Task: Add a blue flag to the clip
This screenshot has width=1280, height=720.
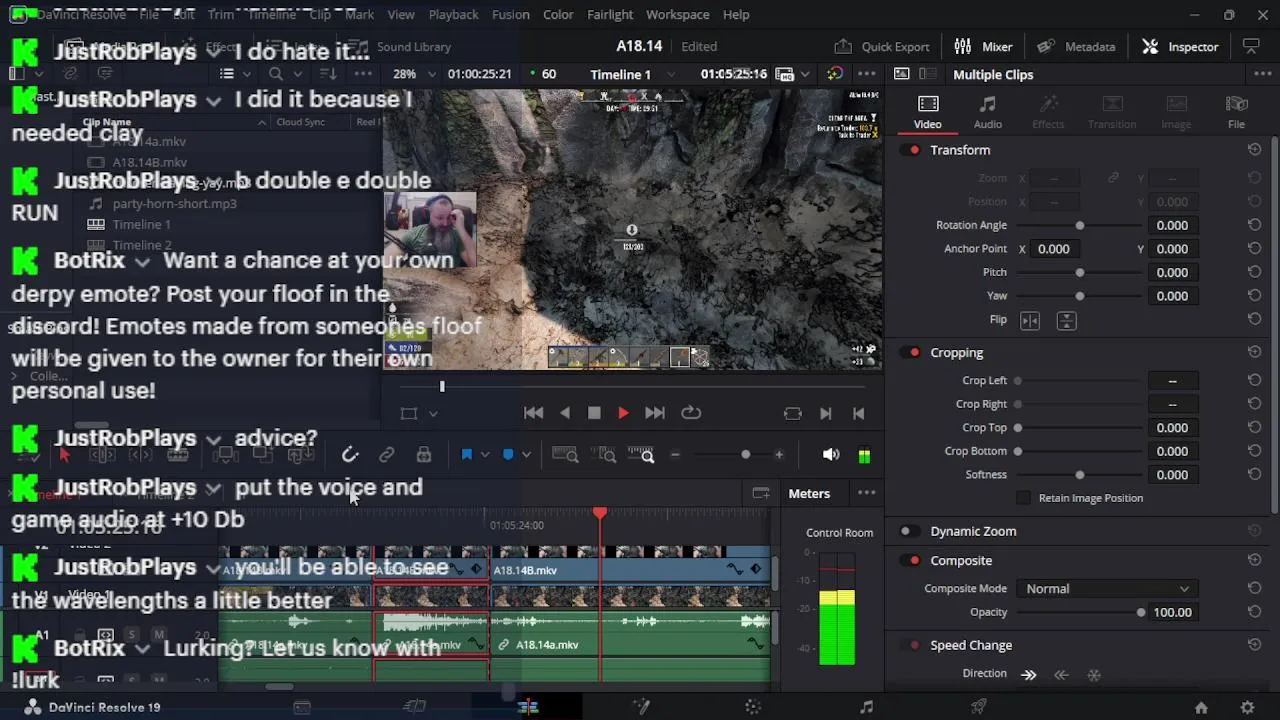Action: (466, 455)
